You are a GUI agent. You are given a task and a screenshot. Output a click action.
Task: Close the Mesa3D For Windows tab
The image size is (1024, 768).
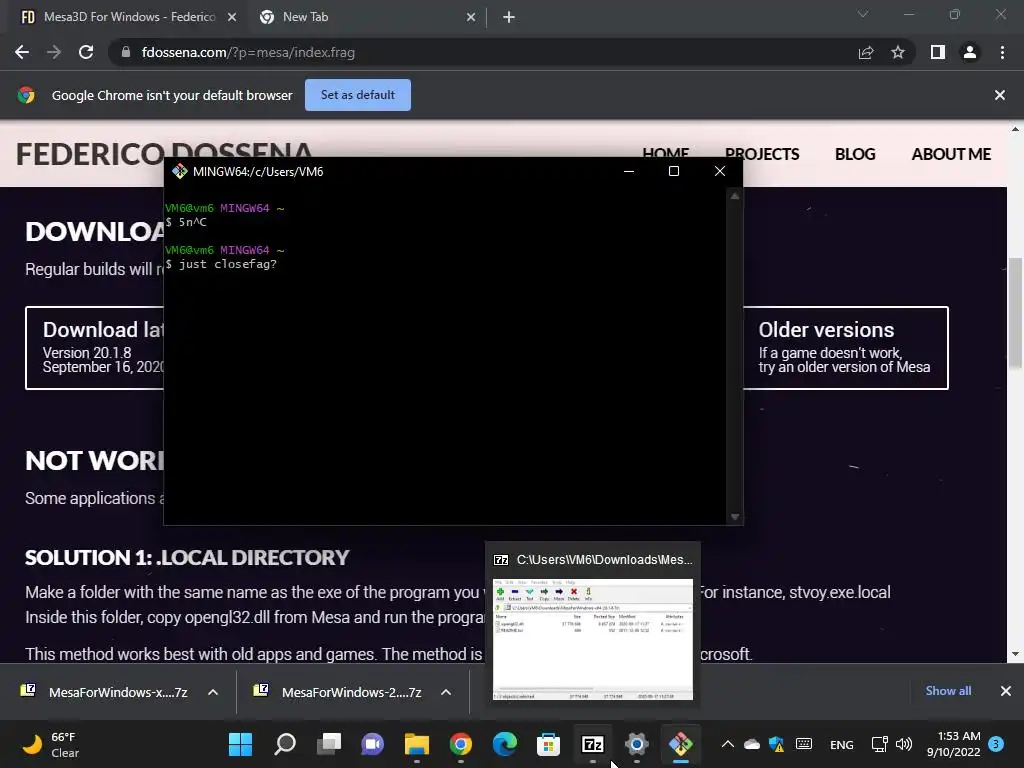click(232, 18)
